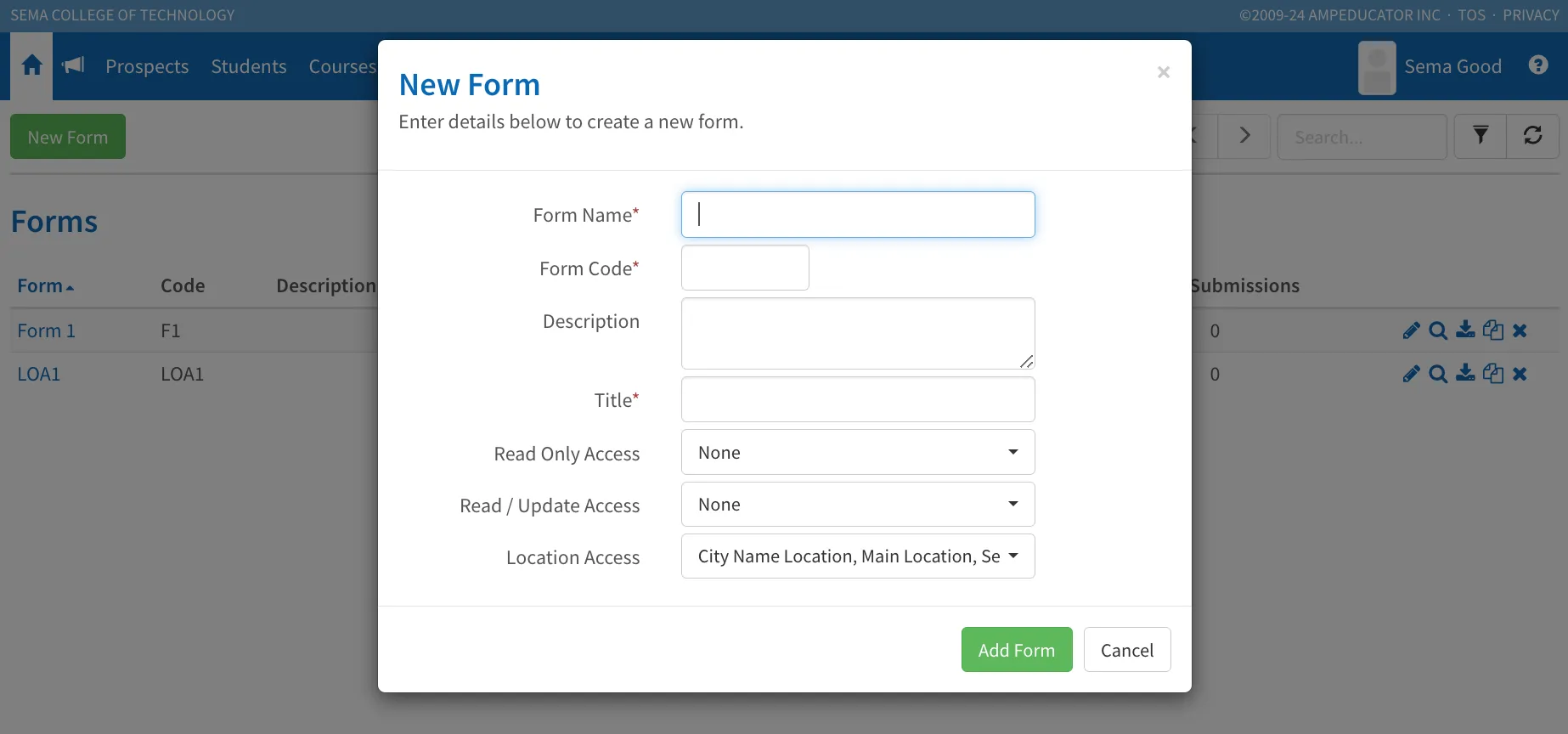Open the help question mark icon
The image size is (1568, 734).
click(x=1538, y=65)
